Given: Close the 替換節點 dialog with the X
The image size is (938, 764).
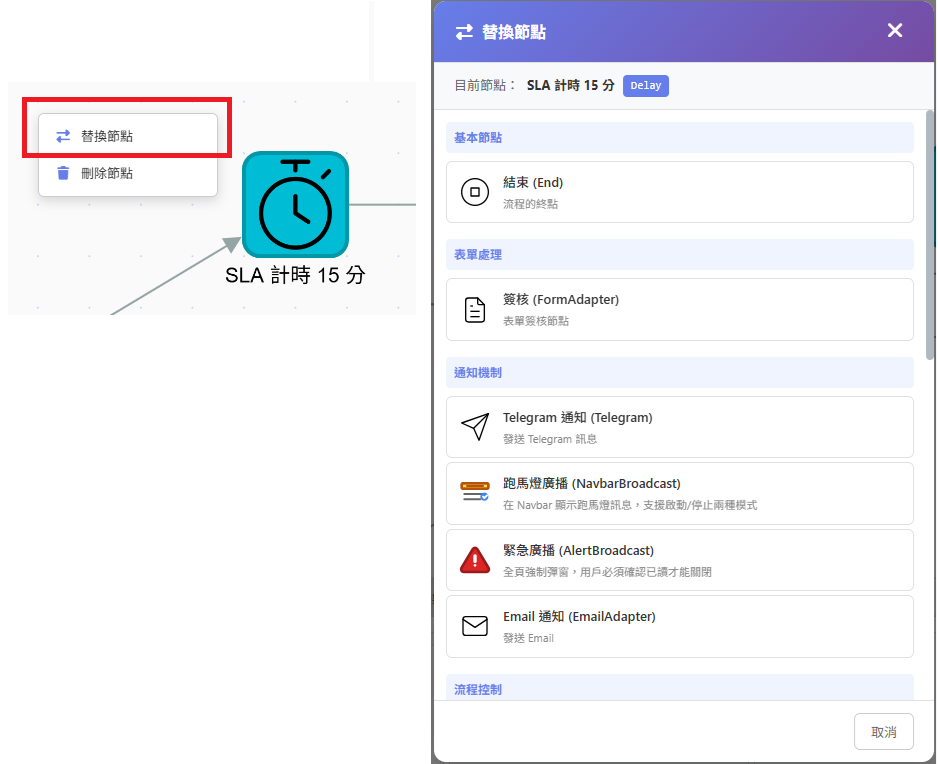Looking at the screenshot, I should point(895,31).
